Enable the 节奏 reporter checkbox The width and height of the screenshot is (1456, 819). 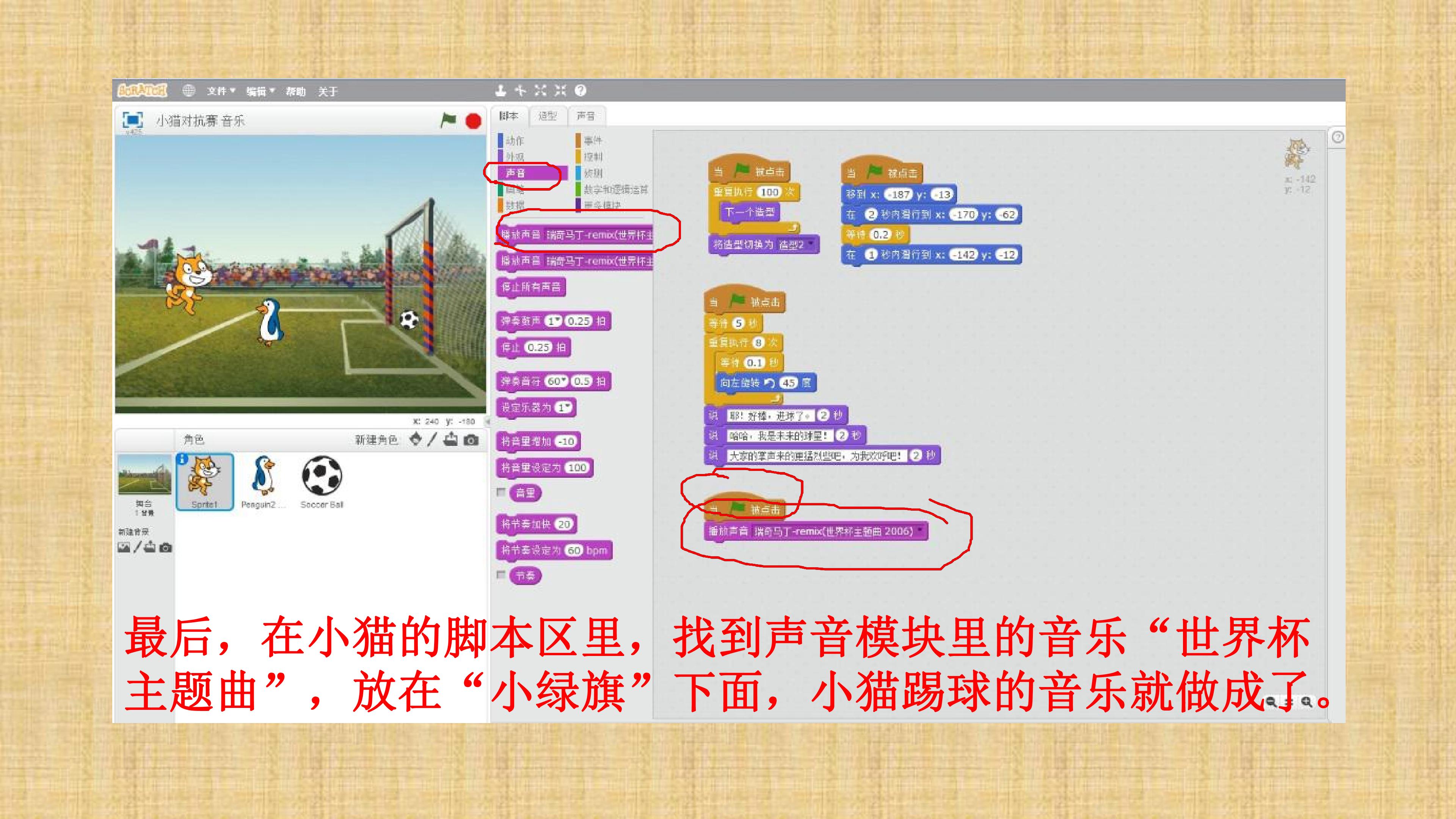[500, 575]
